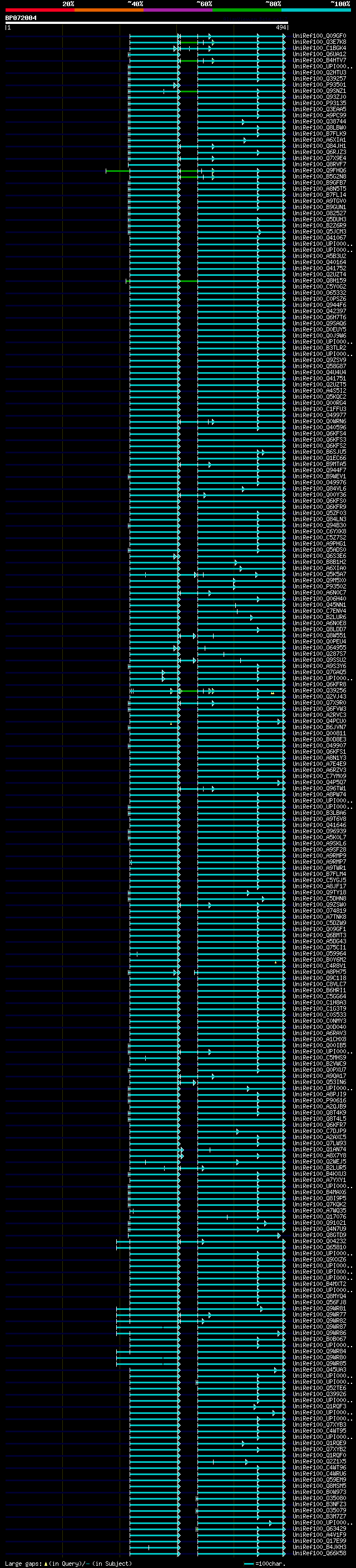The width and height of the screenshot is (356, 1568).
Task: Select hit UniRef100_Q91021
Action: click(x=319, y=1223)
